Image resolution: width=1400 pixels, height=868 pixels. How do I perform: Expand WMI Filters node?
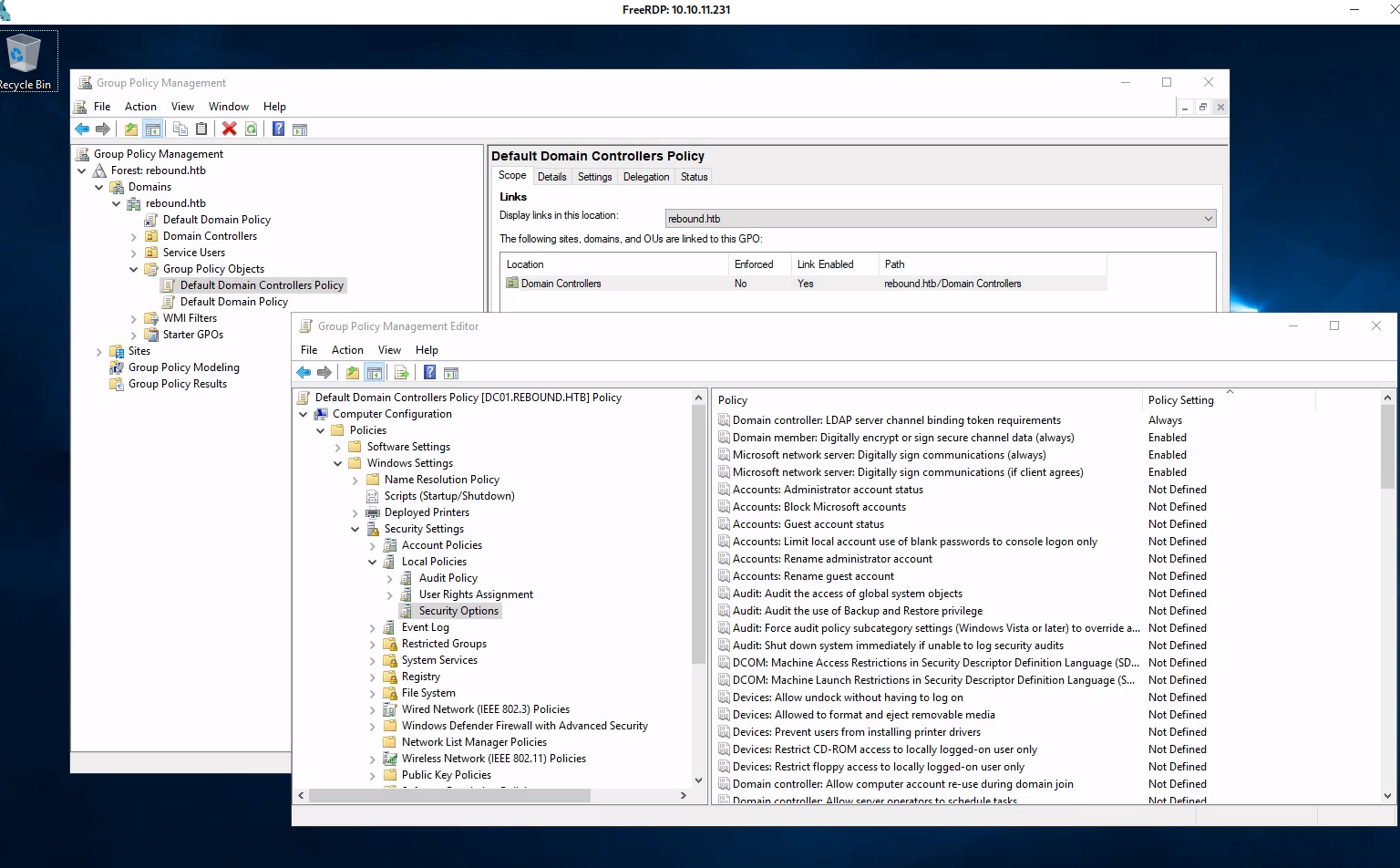coord(134,319)
